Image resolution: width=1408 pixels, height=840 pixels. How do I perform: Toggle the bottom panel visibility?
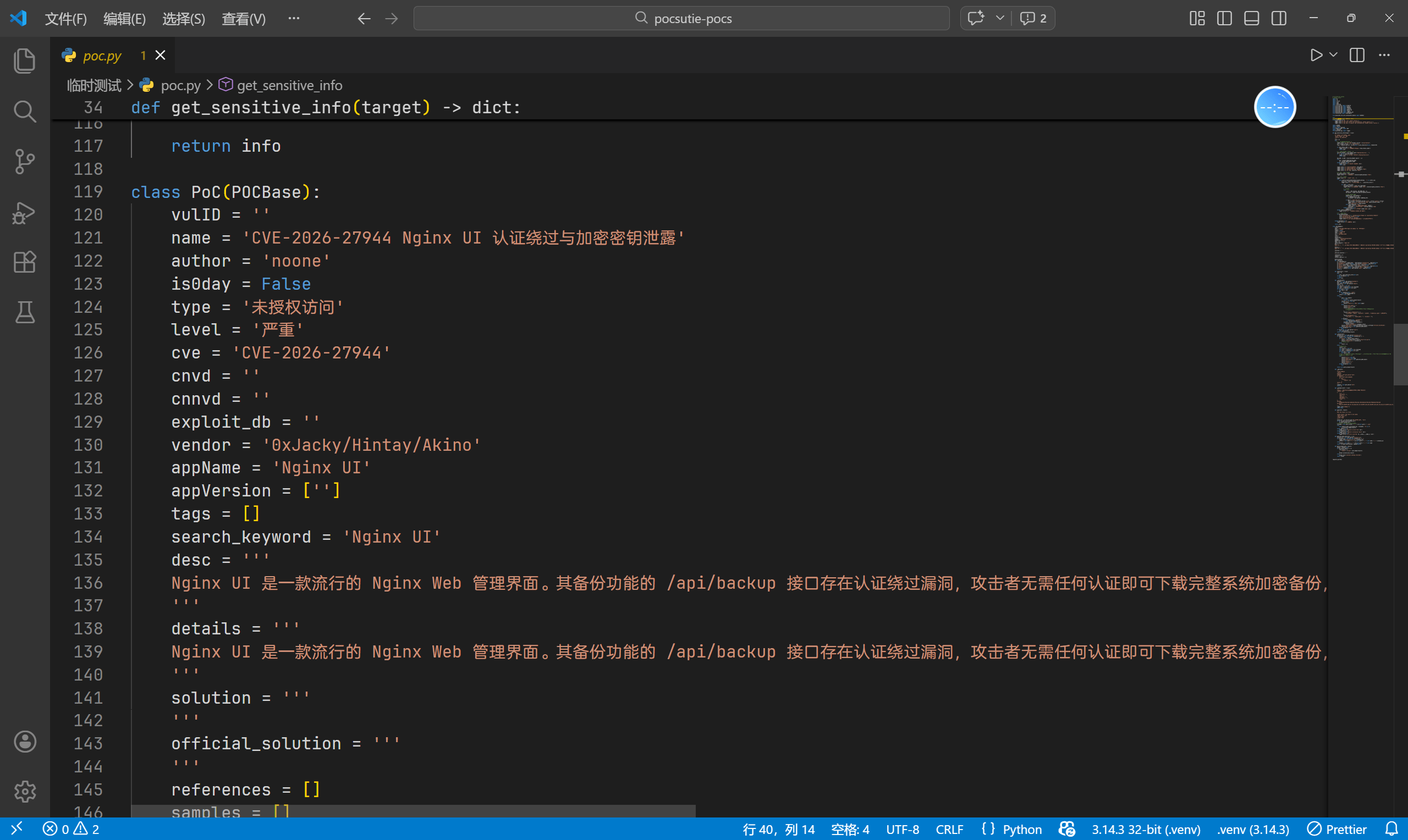(x=1251, y=18)
